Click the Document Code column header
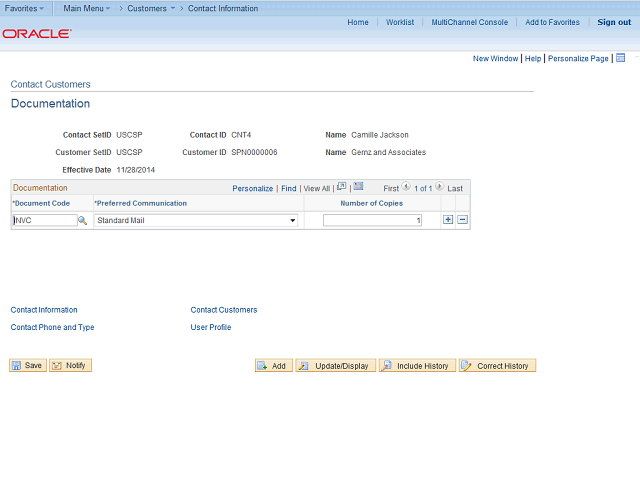The width and height of the screenshot is (640, 480). pos(41,203)
